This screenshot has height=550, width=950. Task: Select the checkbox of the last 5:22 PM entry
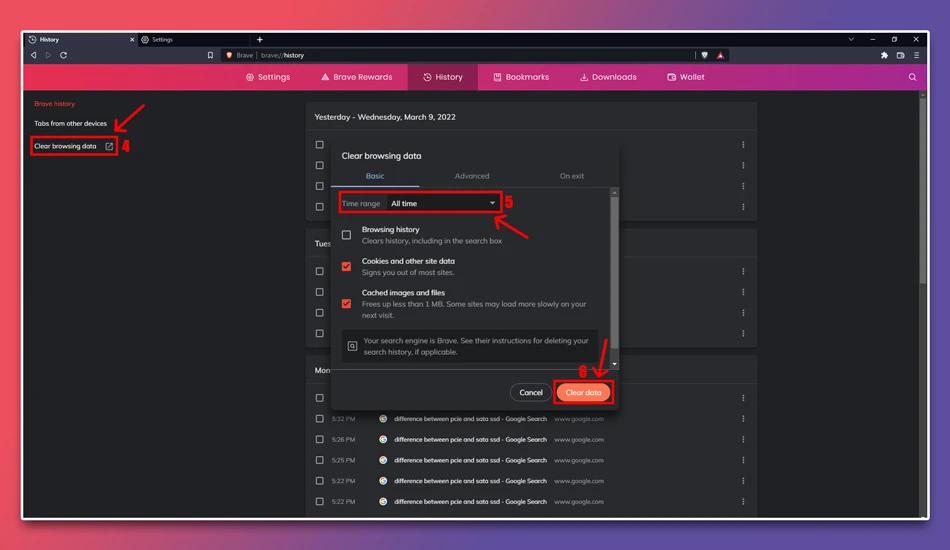pyautogui.click(x=319, y=502)
